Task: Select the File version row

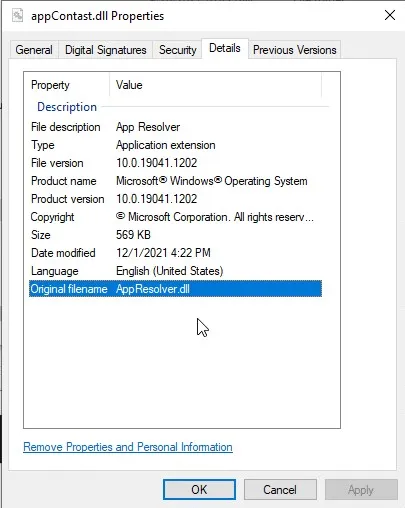Action: (x=175, y=163)
